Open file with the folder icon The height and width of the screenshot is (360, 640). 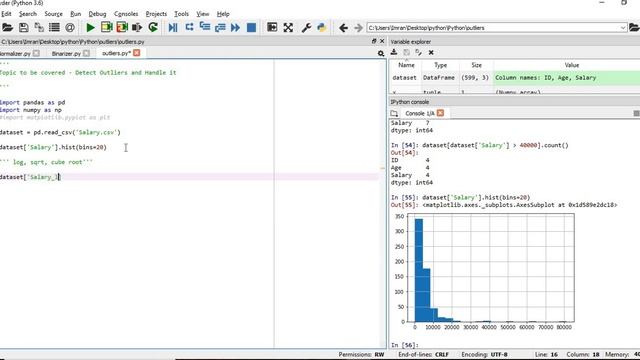7,28
